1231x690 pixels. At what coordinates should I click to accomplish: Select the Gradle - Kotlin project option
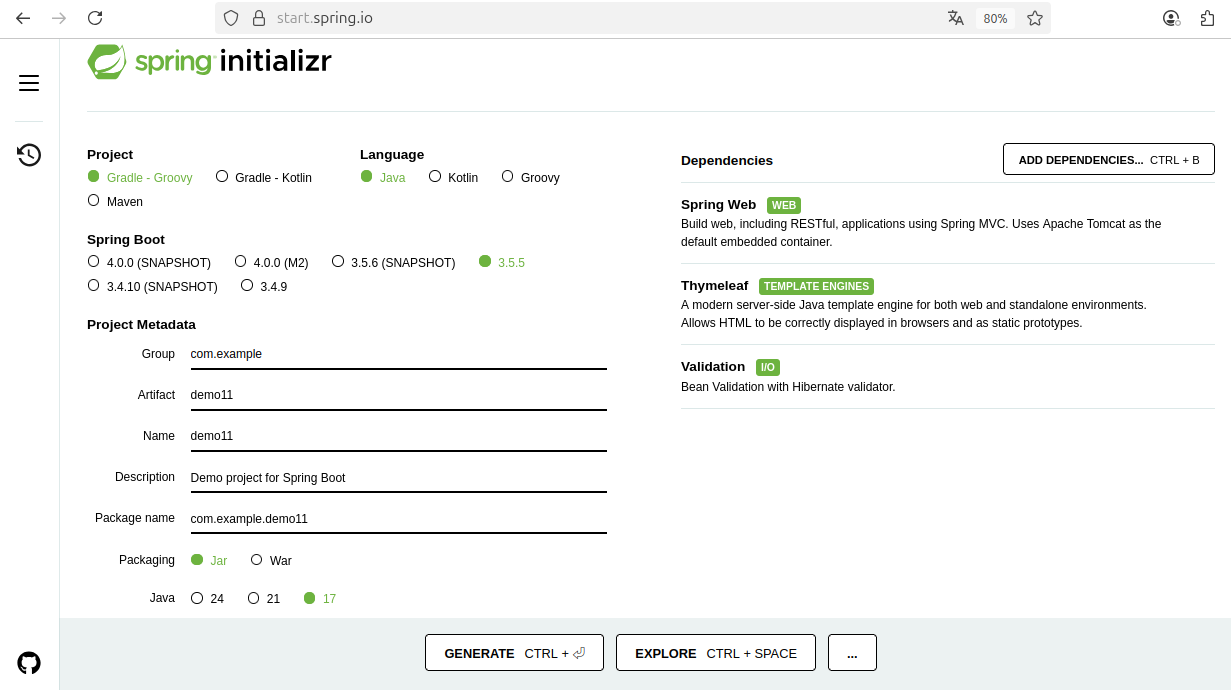point(264,177)
